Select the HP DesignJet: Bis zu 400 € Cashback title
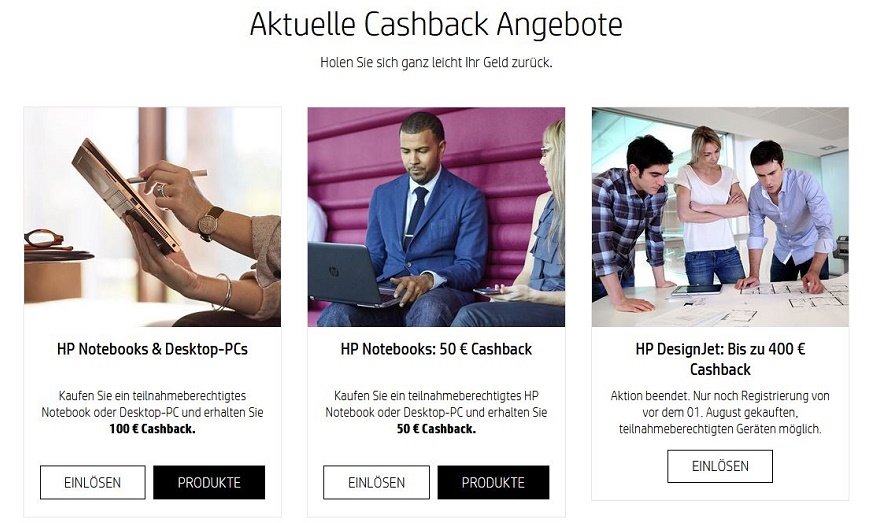879x523 pixels. [720, 359]
